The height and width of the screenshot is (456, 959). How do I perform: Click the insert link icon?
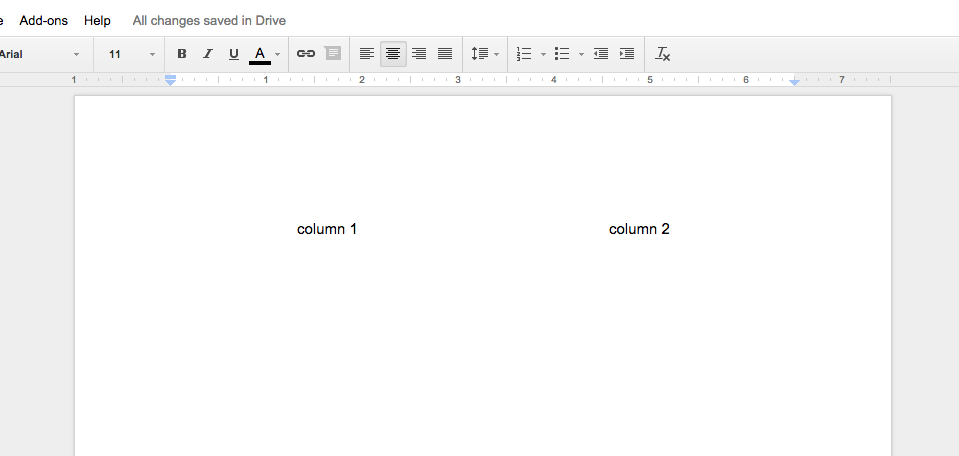[x=306, y=54]
